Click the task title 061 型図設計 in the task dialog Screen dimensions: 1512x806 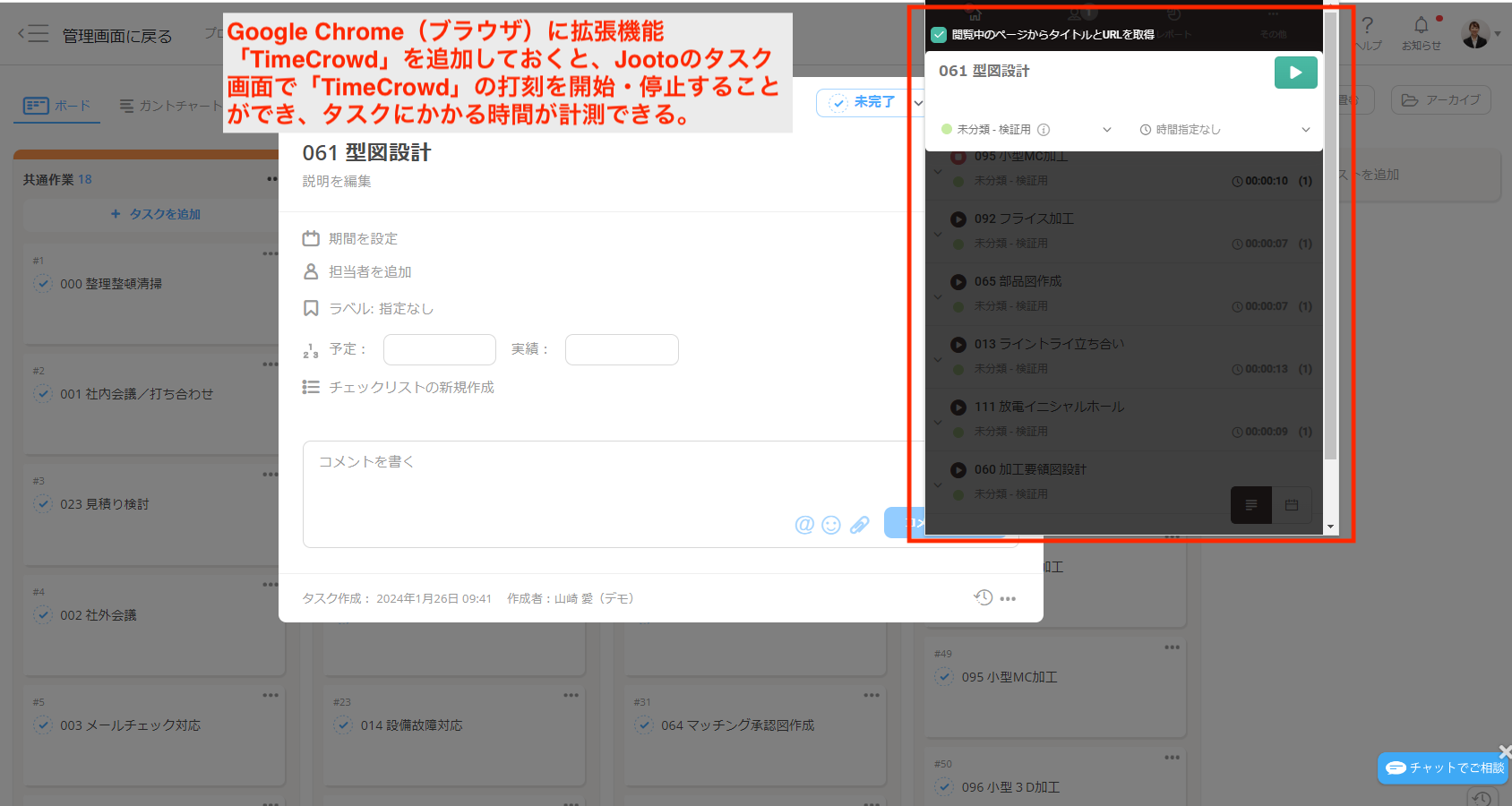pos(366,153)
